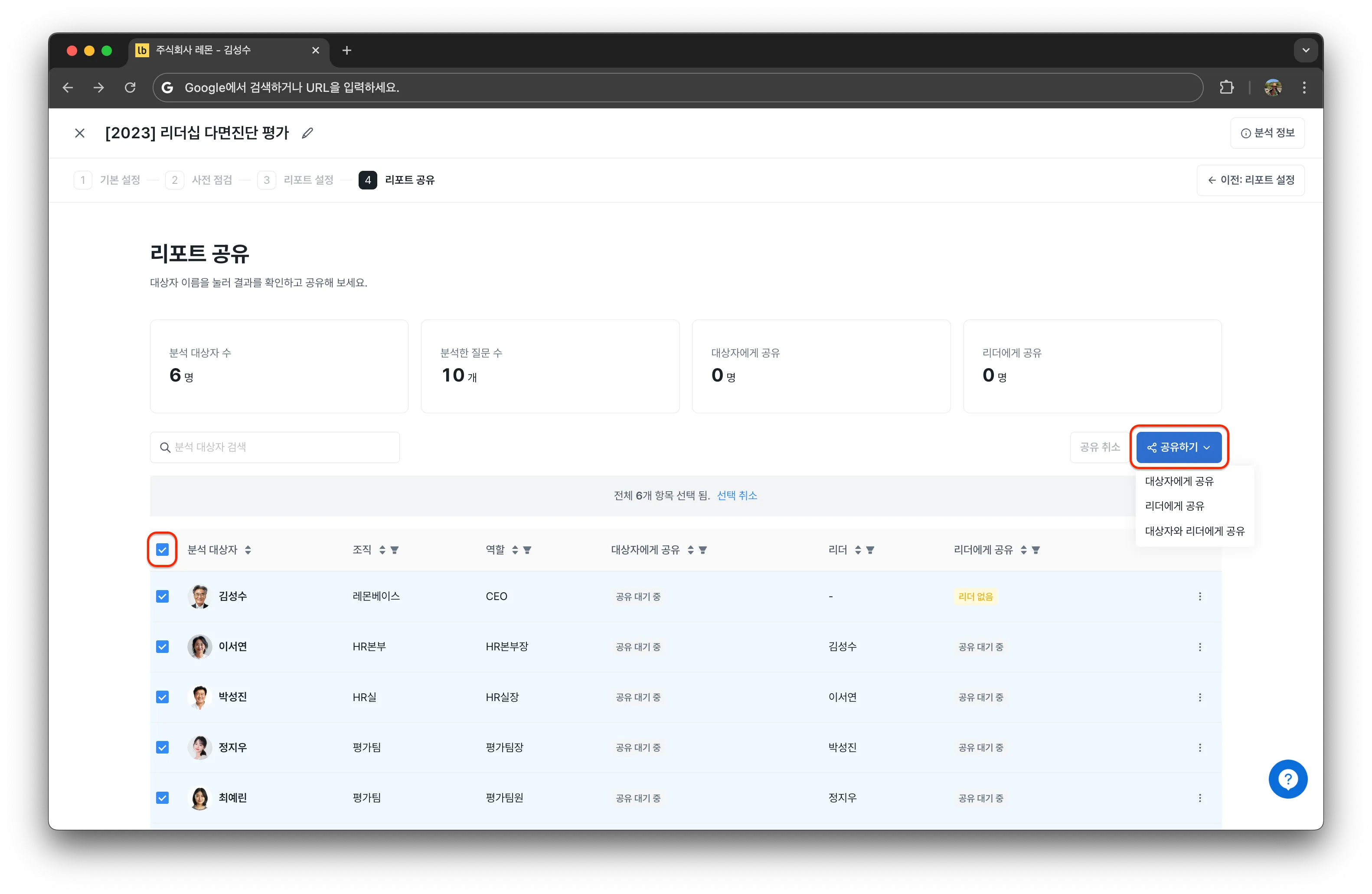
Task: Filter the 리더에게 공유 column
Action: (x=1036, y=550)
